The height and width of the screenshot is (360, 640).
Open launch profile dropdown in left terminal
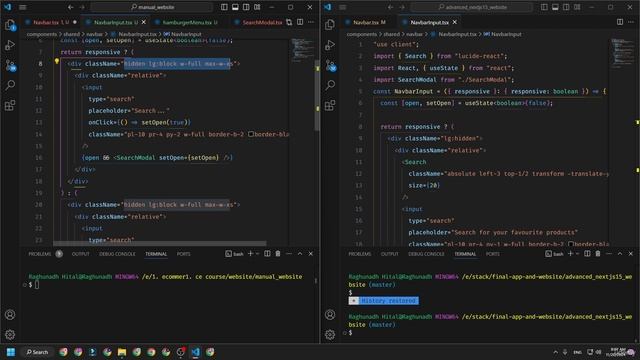[257, 254]
